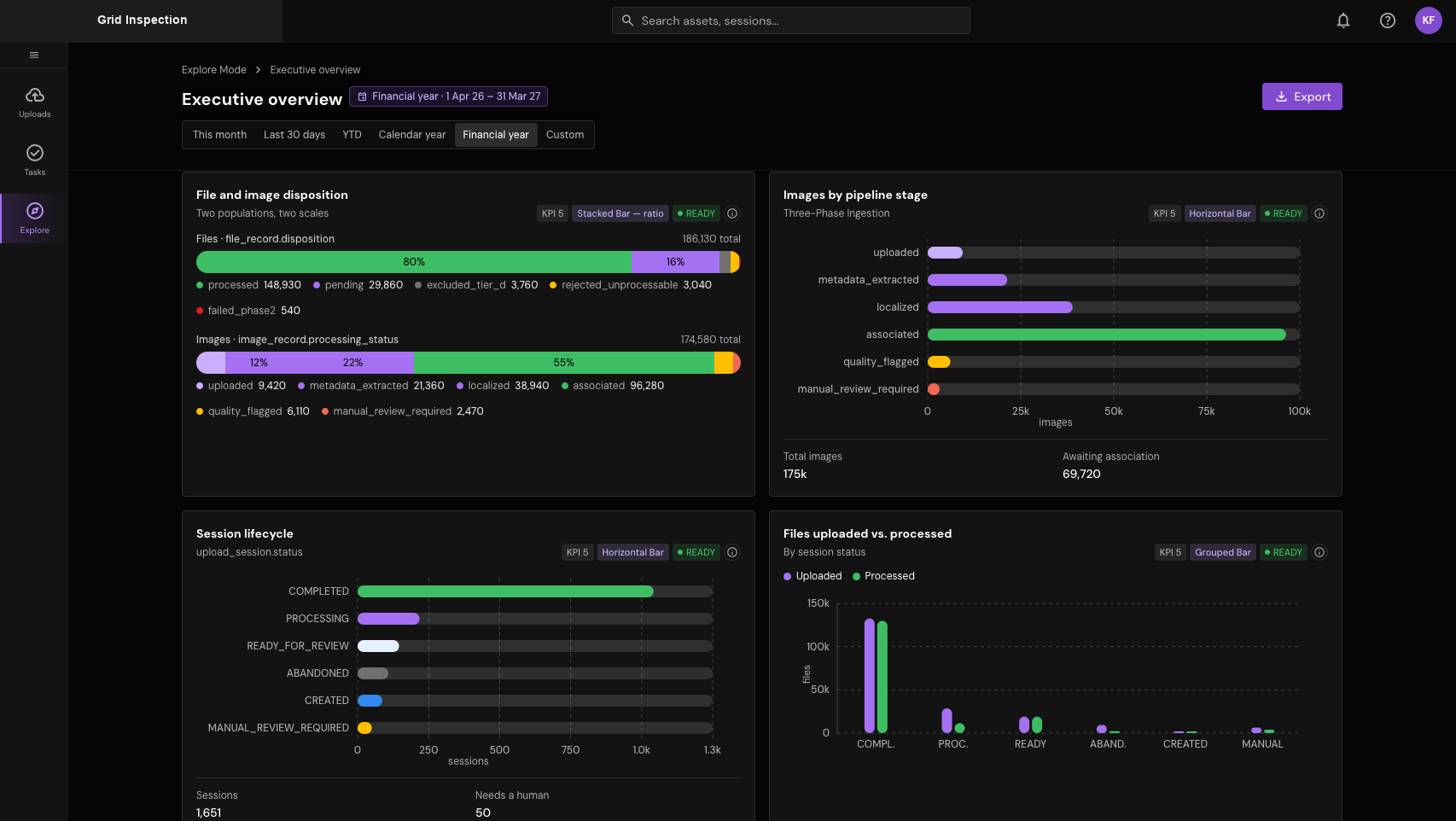Click the Grouped Bar chart tag
The image size is (1456, 821).
(1223, 552)
